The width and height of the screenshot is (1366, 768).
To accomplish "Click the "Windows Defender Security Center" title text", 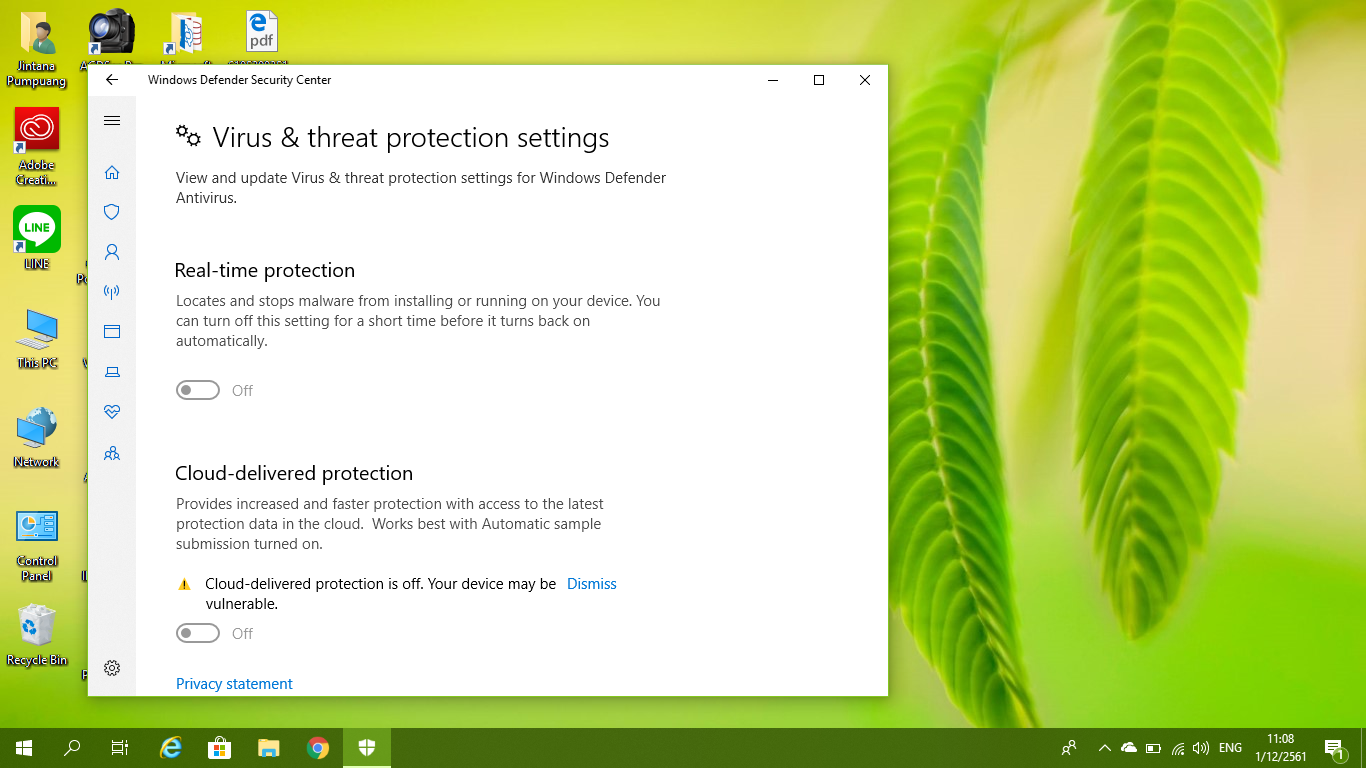I will pos(239,80).
